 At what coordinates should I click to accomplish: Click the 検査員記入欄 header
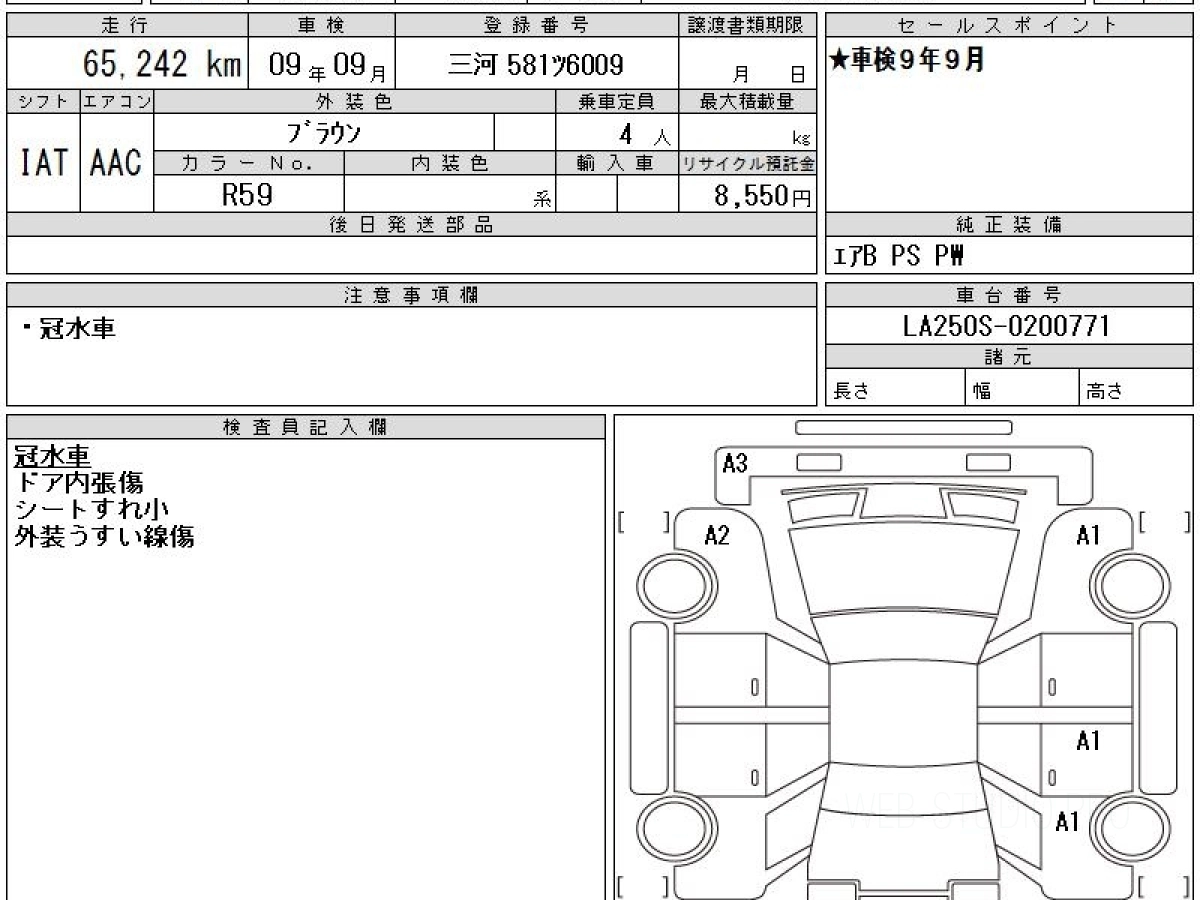pos(306,427)
